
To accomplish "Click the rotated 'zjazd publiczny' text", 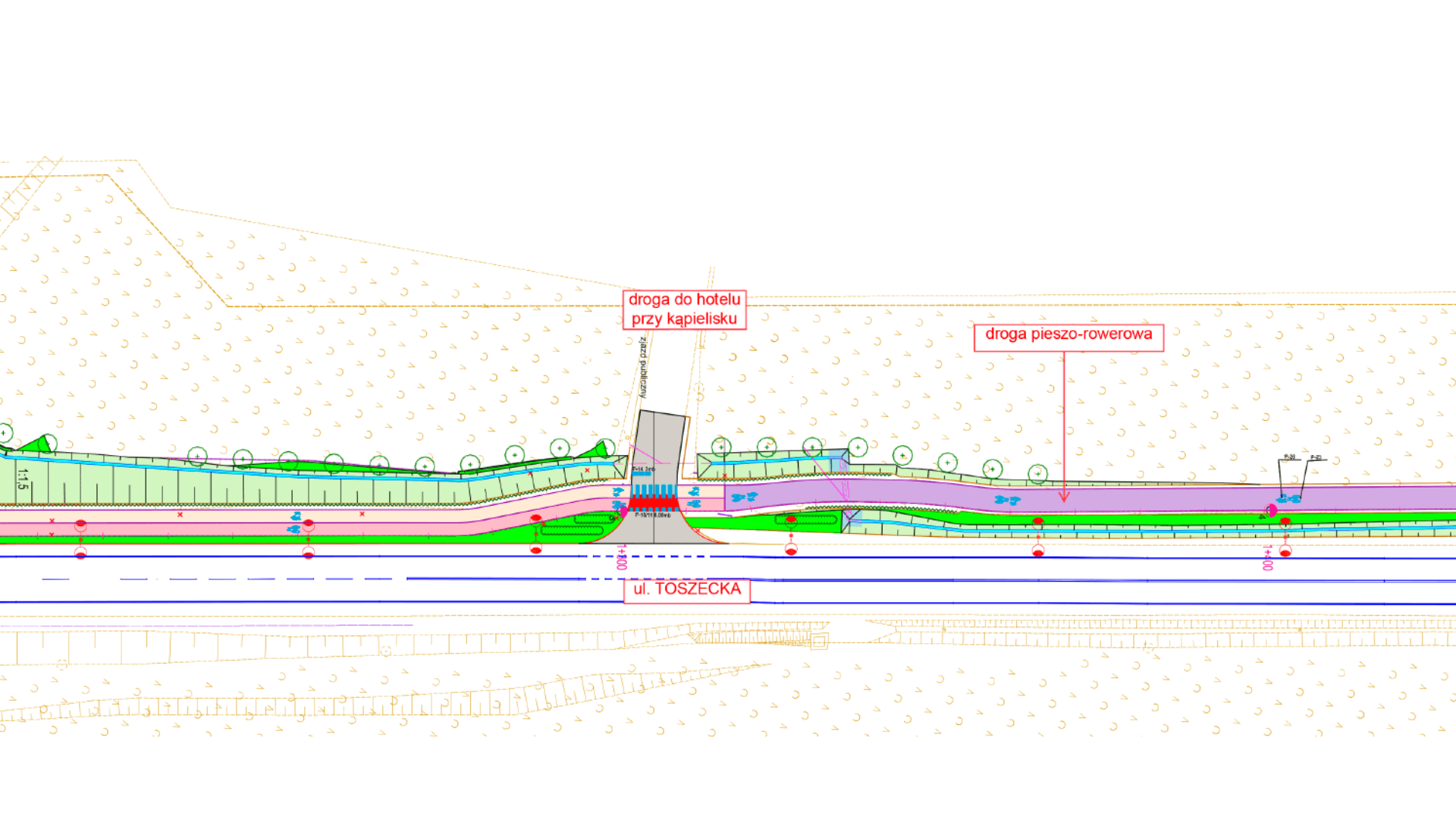I will (643, 367).
